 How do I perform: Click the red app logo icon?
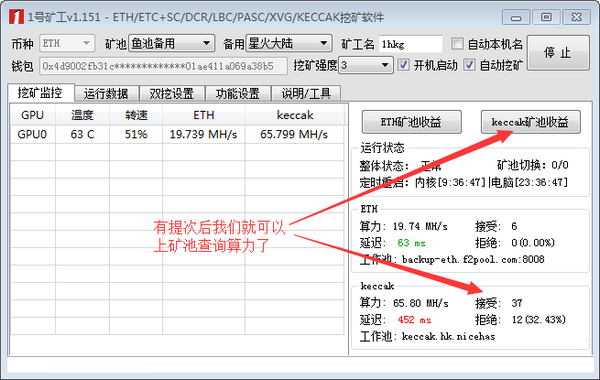click(16, 17)
